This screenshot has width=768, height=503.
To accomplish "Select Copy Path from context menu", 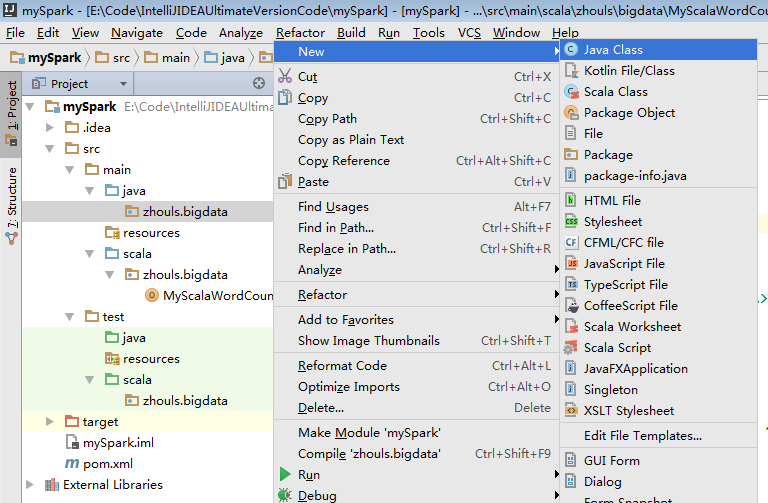I will click(x=416, y=119).
